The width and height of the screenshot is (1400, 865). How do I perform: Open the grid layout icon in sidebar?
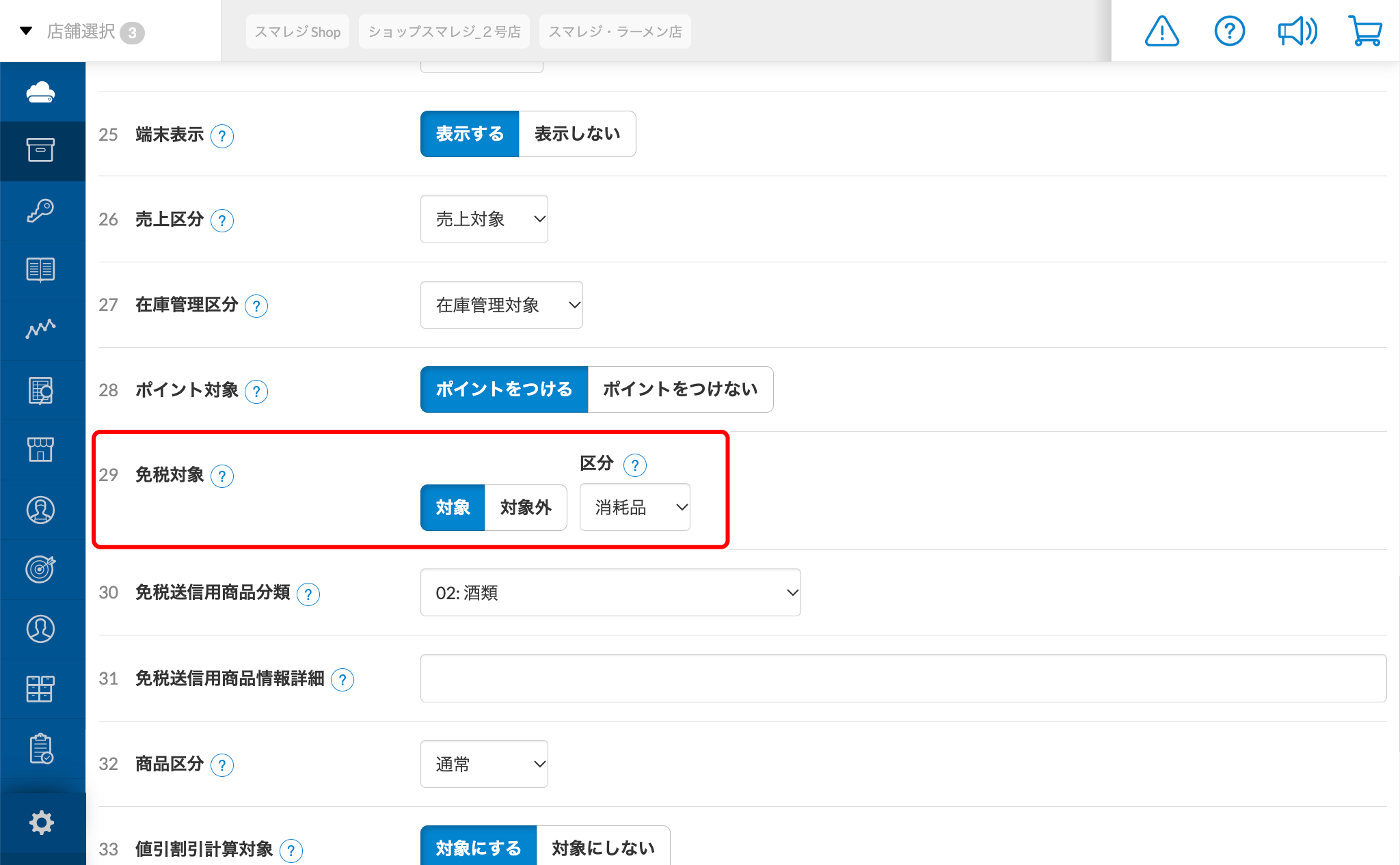pyautogui.click(x=41, y=689)
